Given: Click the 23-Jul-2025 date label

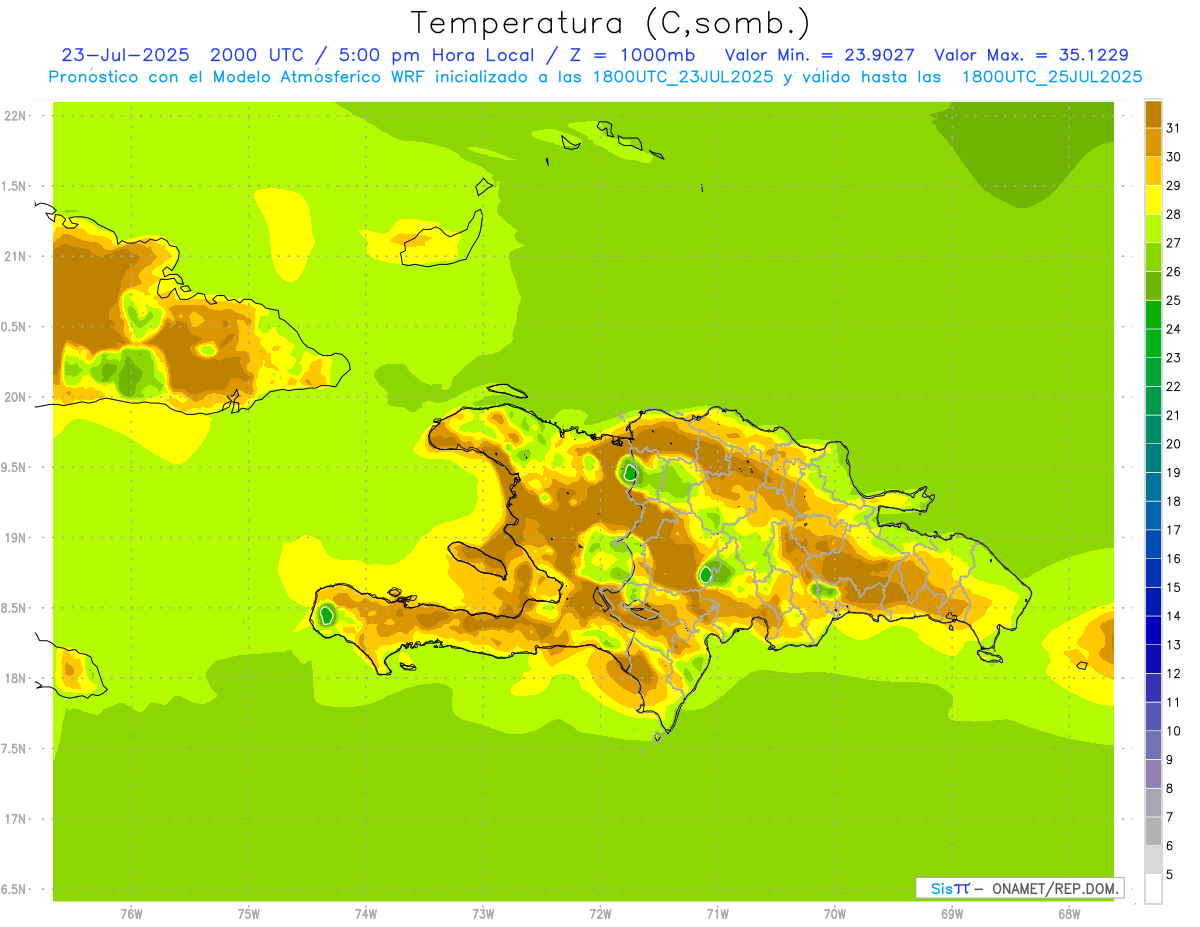Looking at the screenshot, I should point(125,55).
